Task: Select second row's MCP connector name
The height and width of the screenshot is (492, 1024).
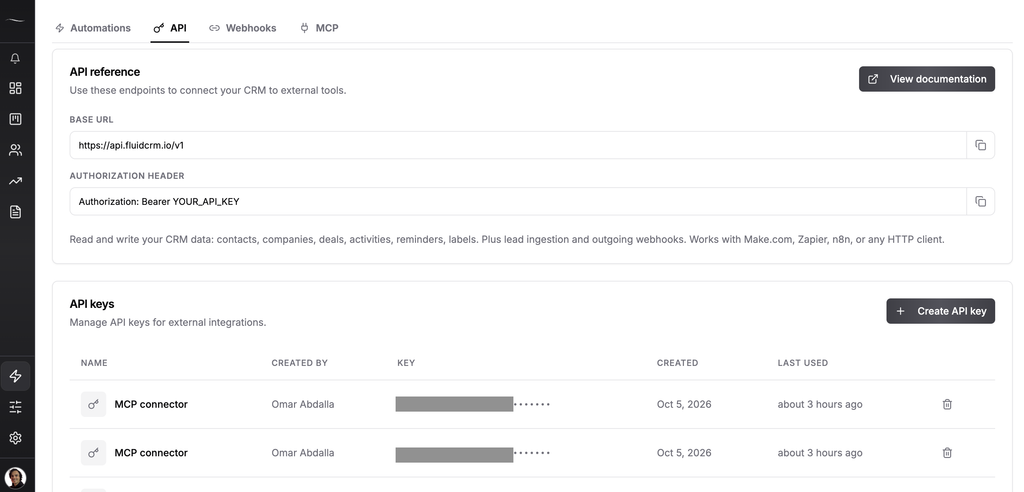Action: coord(151,453)
